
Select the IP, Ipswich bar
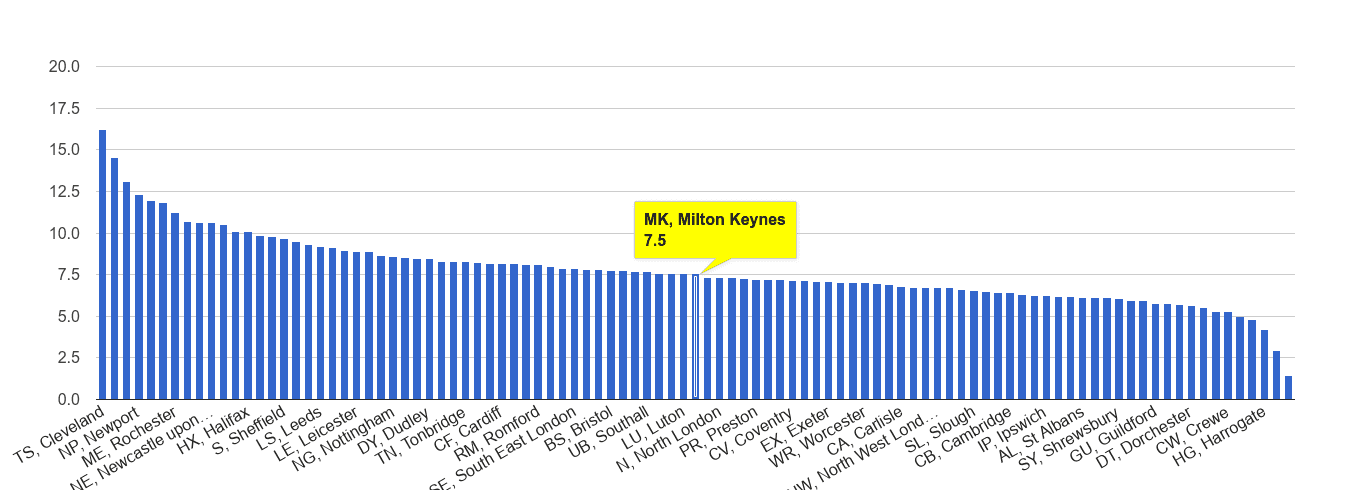click(1046, 347)
